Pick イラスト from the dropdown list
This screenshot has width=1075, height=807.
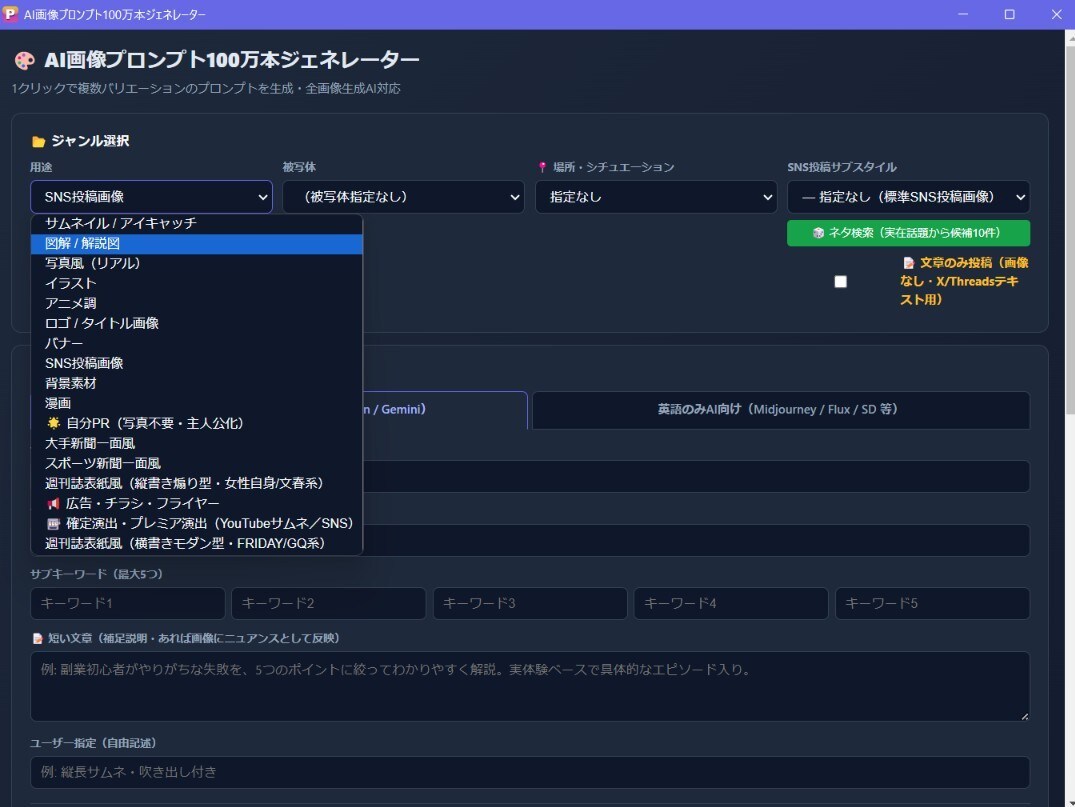pos(197,283)
